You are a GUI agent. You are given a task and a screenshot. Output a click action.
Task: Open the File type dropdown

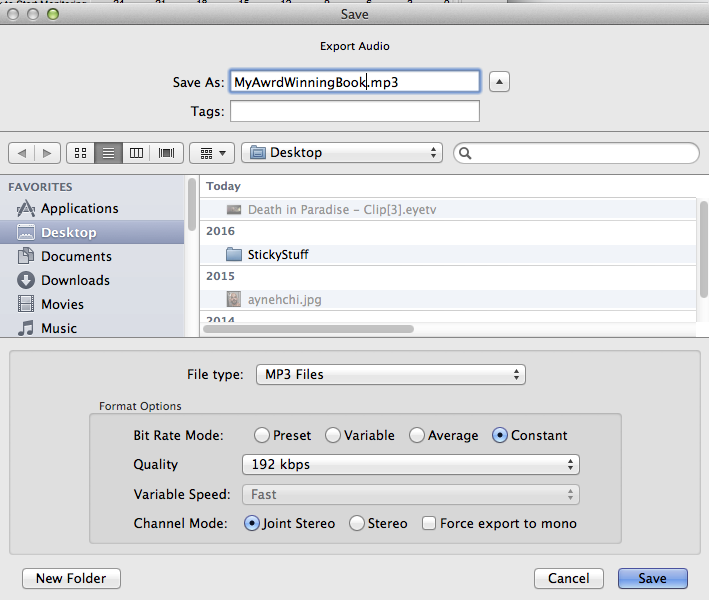[390, 374]
